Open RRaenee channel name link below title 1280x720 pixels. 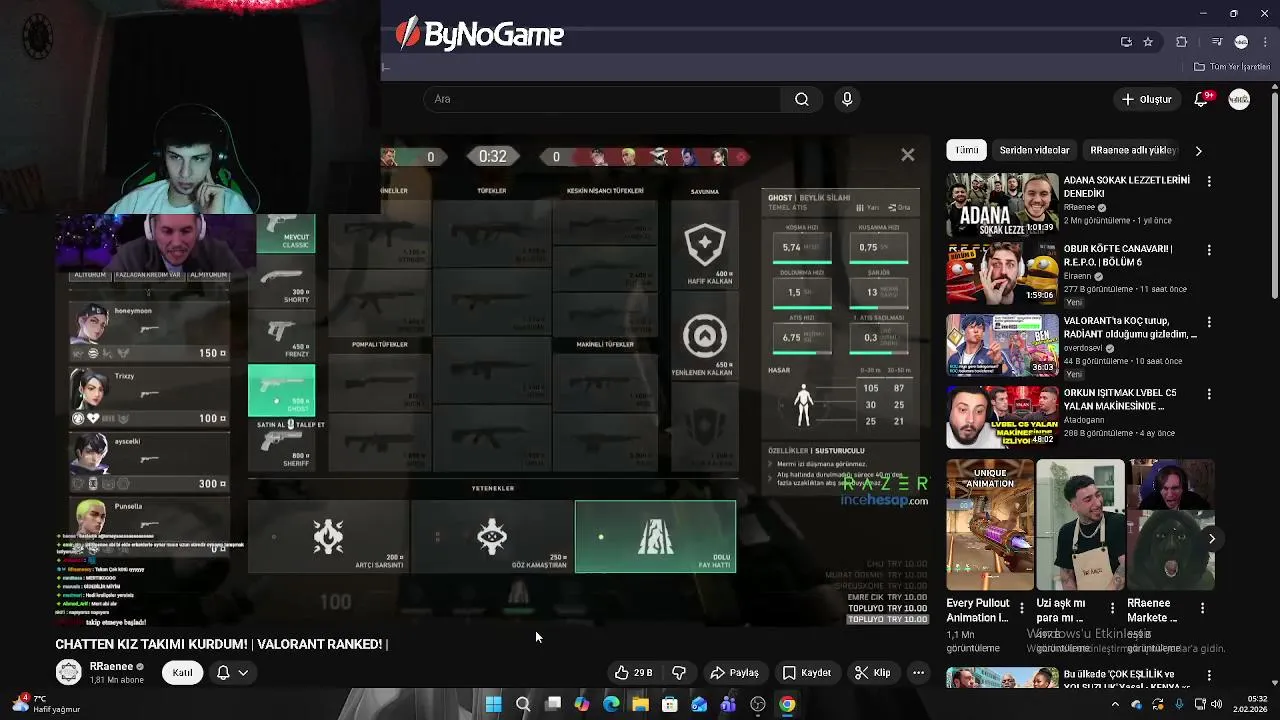click(x=111, y=666)
